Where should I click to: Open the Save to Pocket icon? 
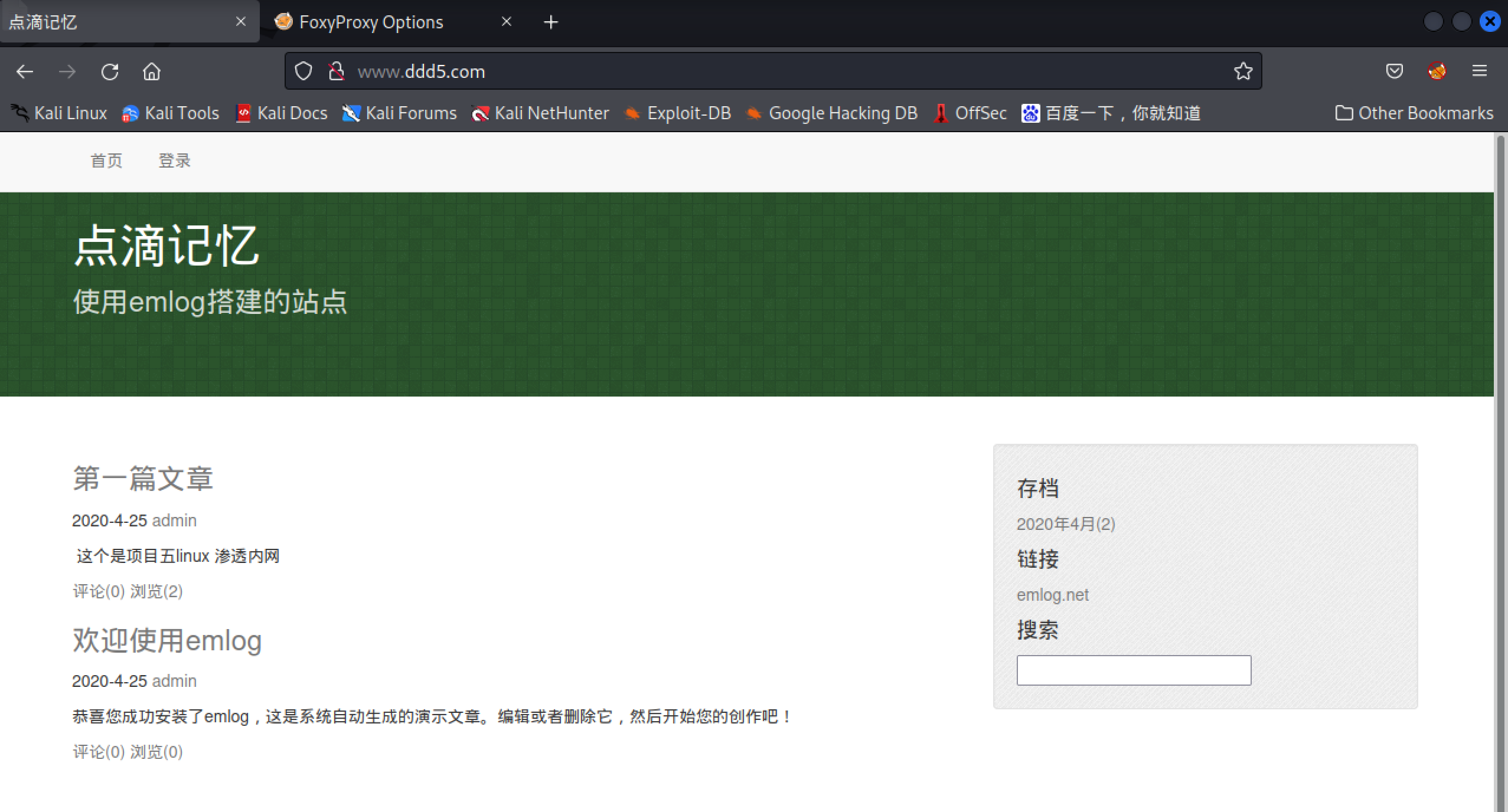[1394, 71]
